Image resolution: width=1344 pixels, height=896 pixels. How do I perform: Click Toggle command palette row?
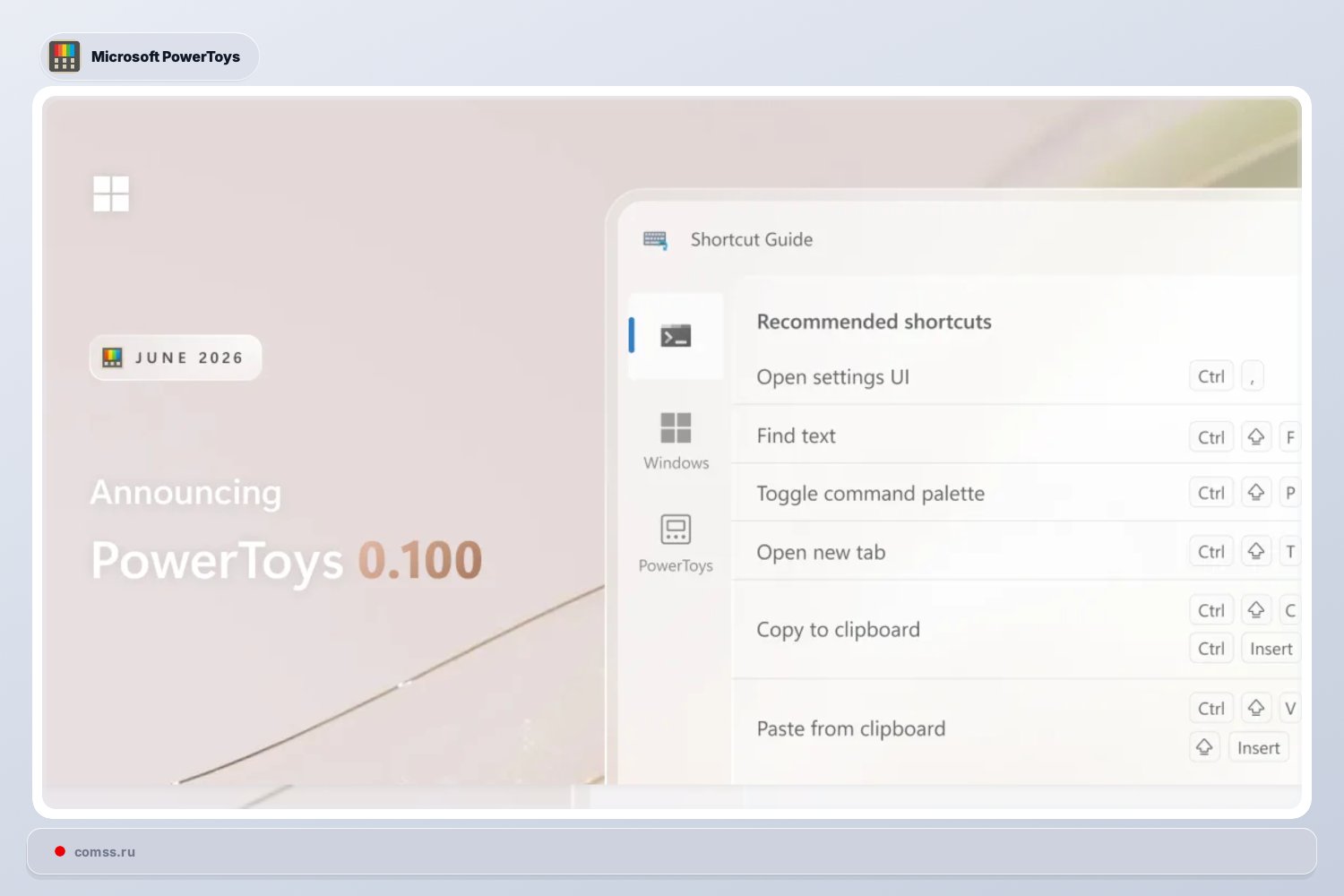pos(1016,493)
